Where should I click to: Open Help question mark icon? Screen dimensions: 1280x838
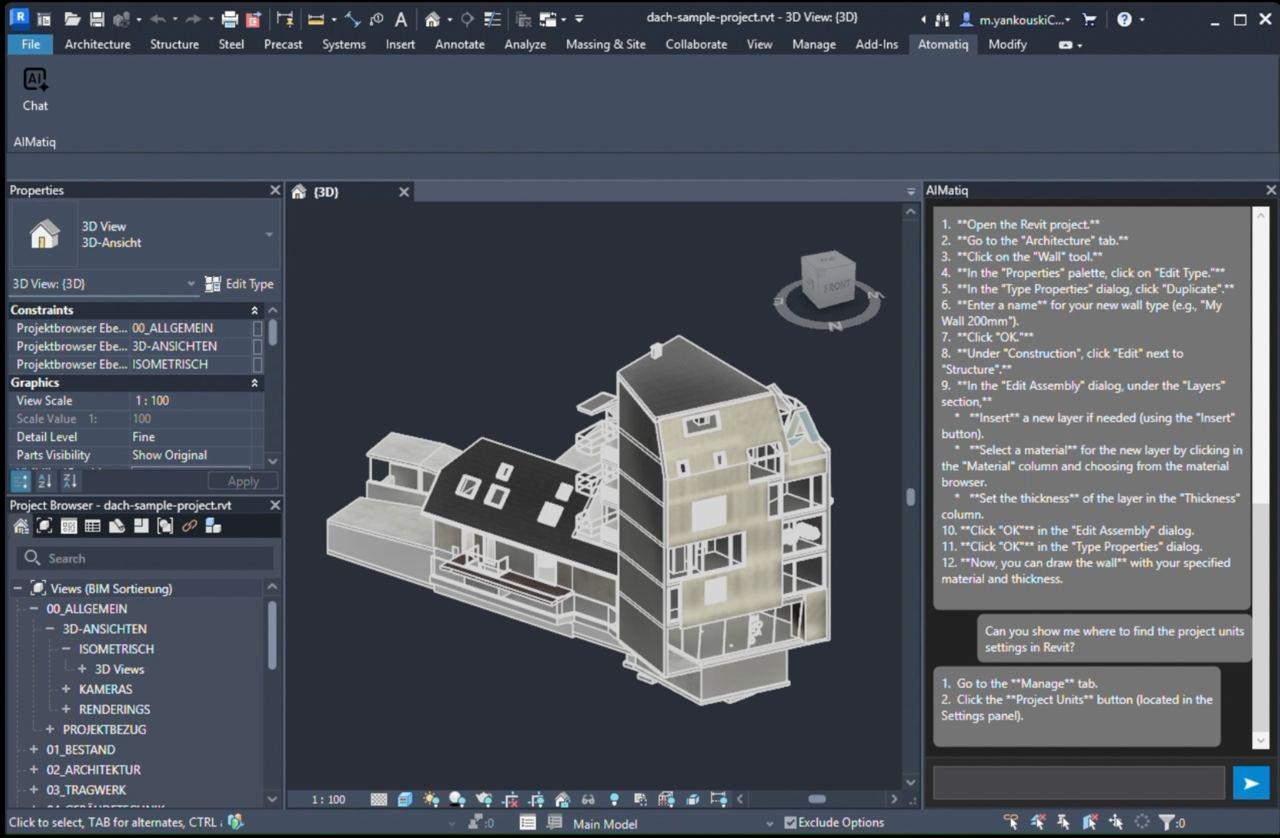(x=1125, y=19)
